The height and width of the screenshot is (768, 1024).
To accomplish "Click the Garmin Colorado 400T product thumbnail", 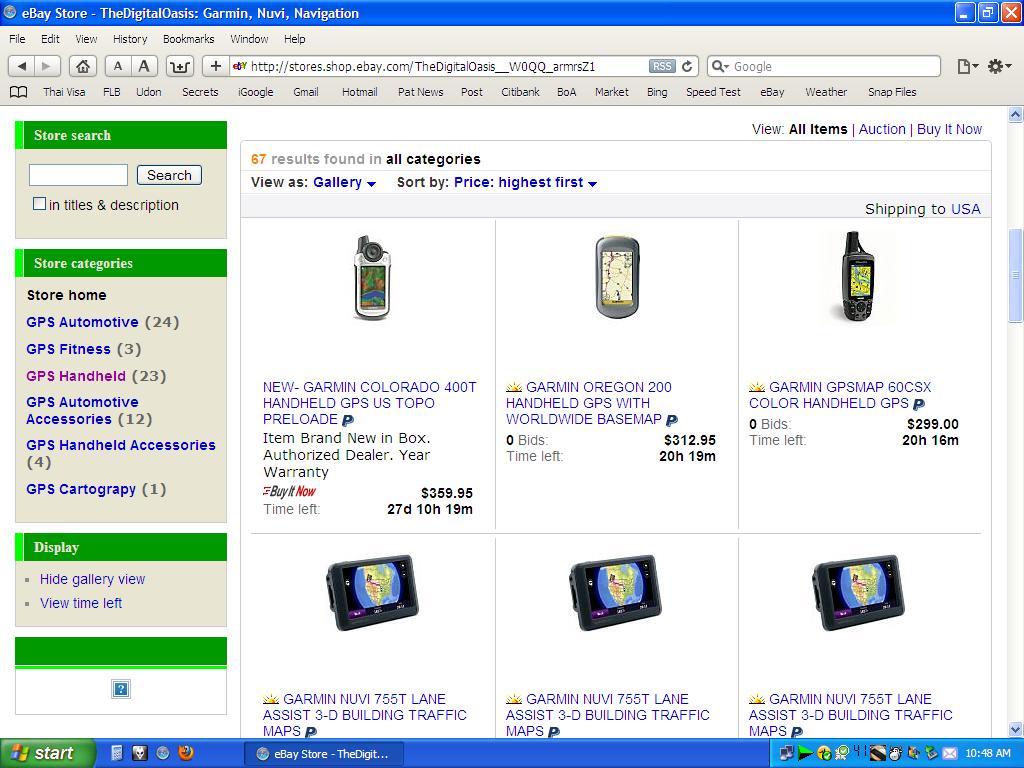I will click(372, 278).
